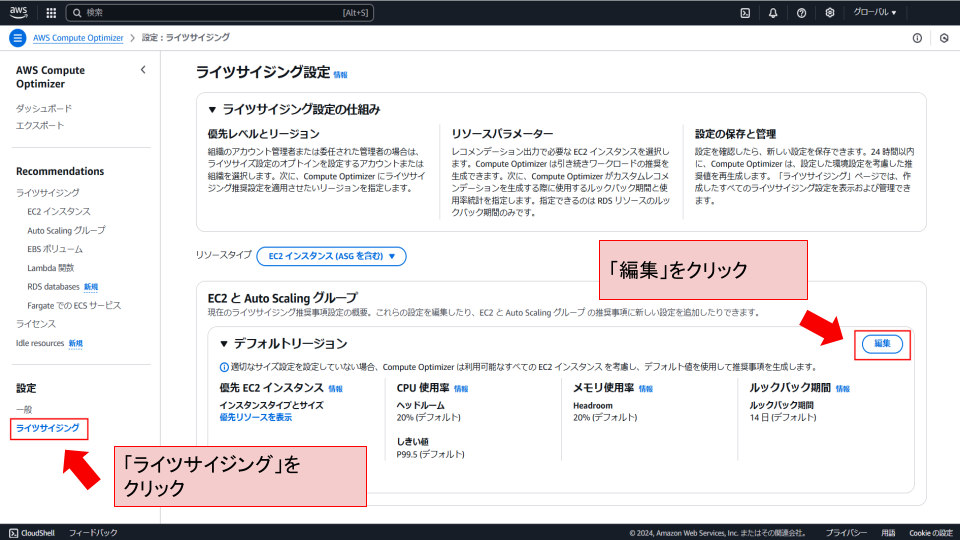Open the settings gear icon

(830, 13)
